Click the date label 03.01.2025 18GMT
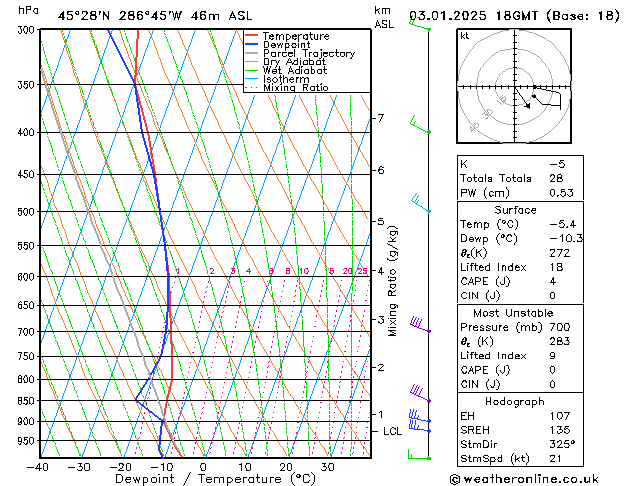Viewport: 629px width, 486px height. coord(473,16)
